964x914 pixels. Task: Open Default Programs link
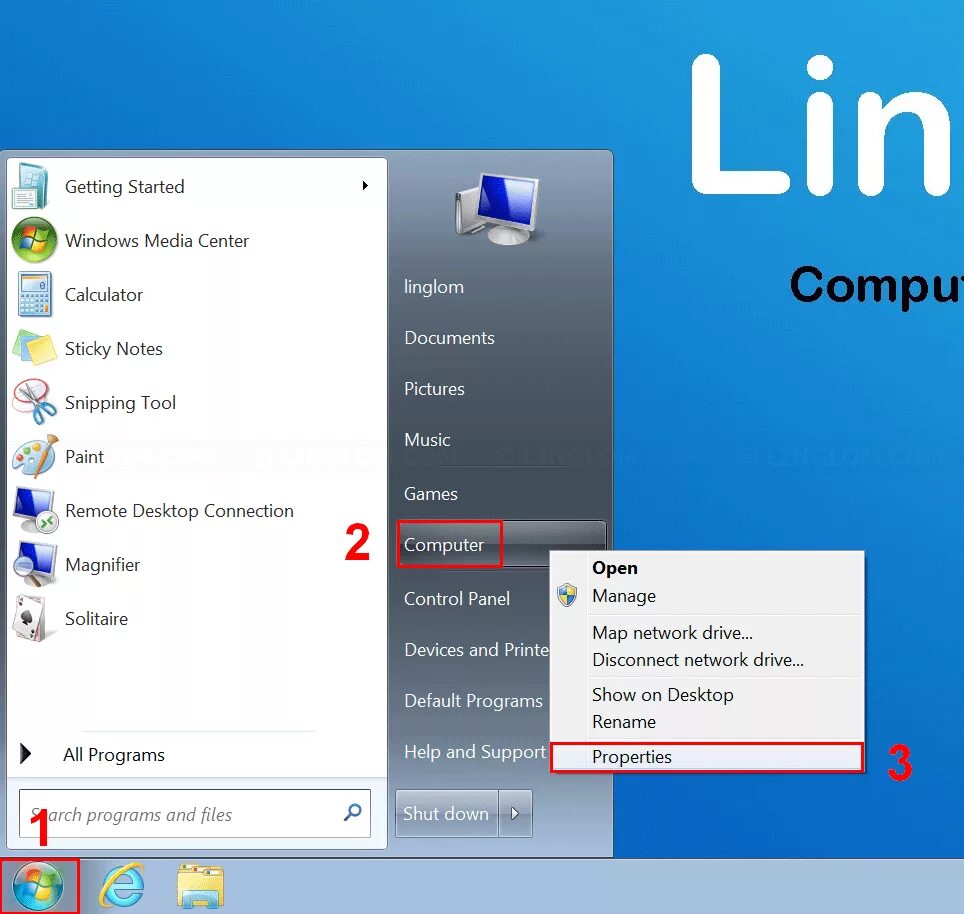[473, 701]
